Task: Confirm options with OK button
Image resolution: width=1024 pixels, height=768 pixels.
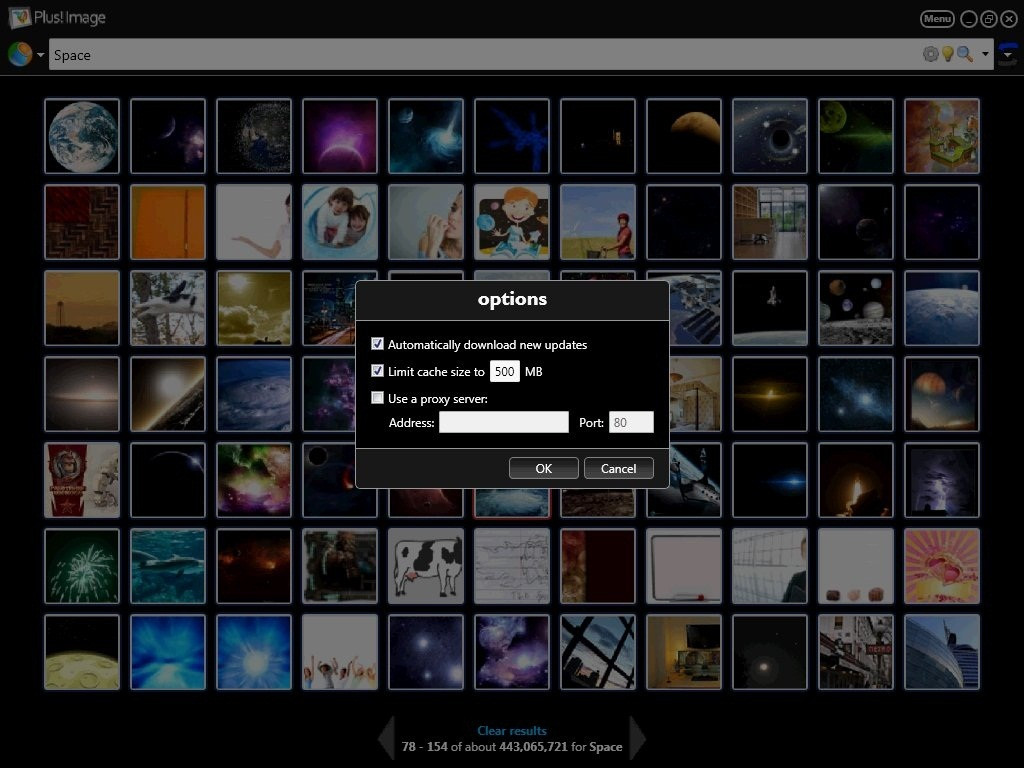Action: (543, 468)
